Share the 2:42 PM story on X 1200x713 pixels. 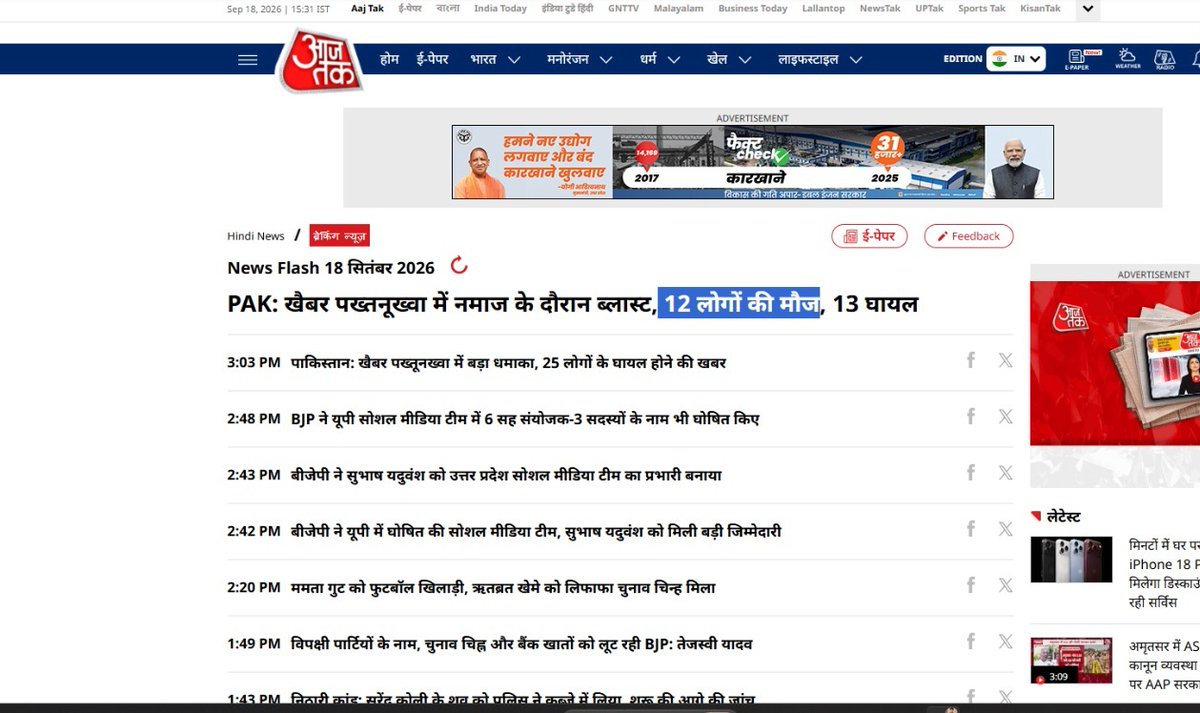1006,528
